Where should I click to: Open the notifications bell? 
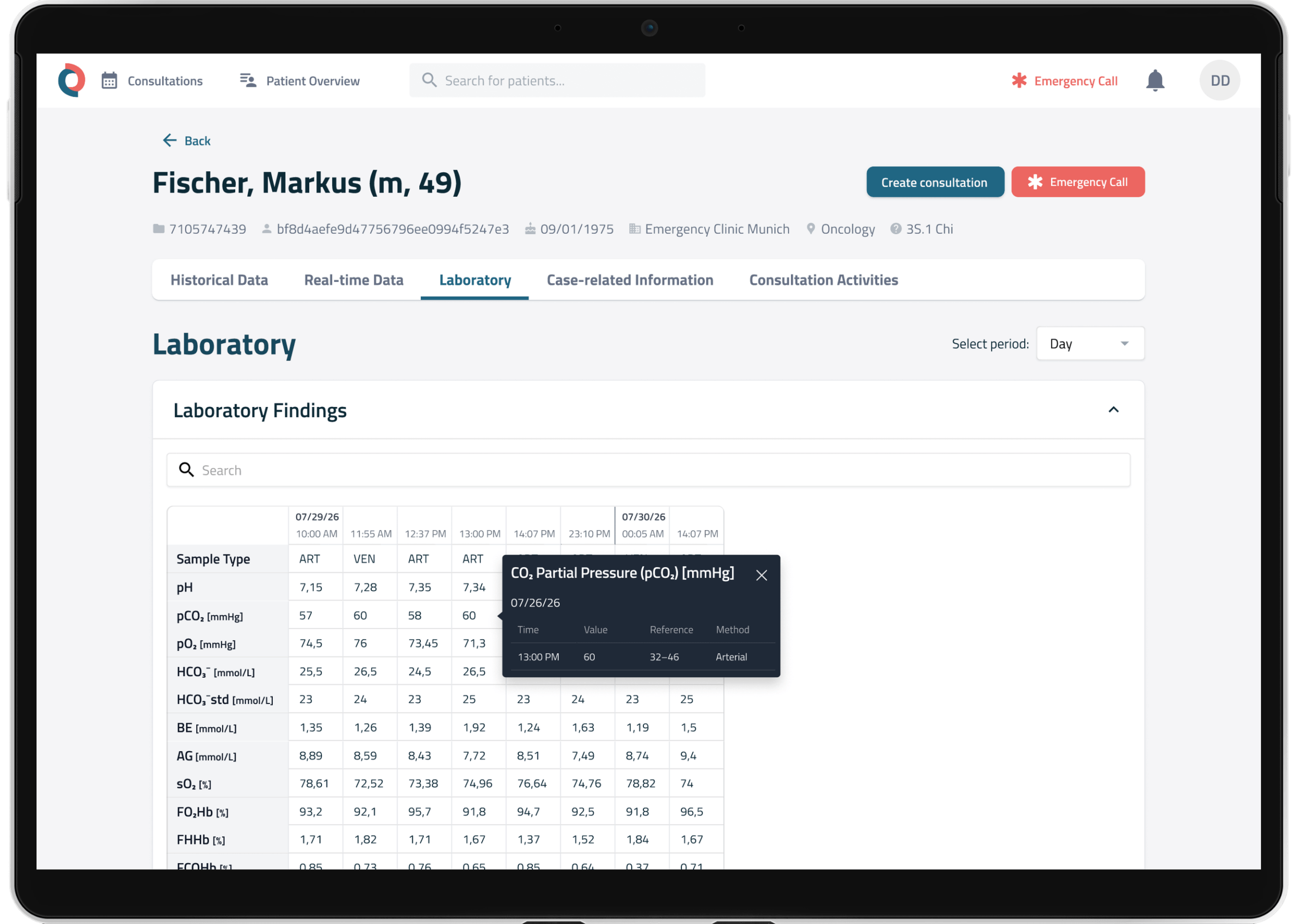[1155, 80]
